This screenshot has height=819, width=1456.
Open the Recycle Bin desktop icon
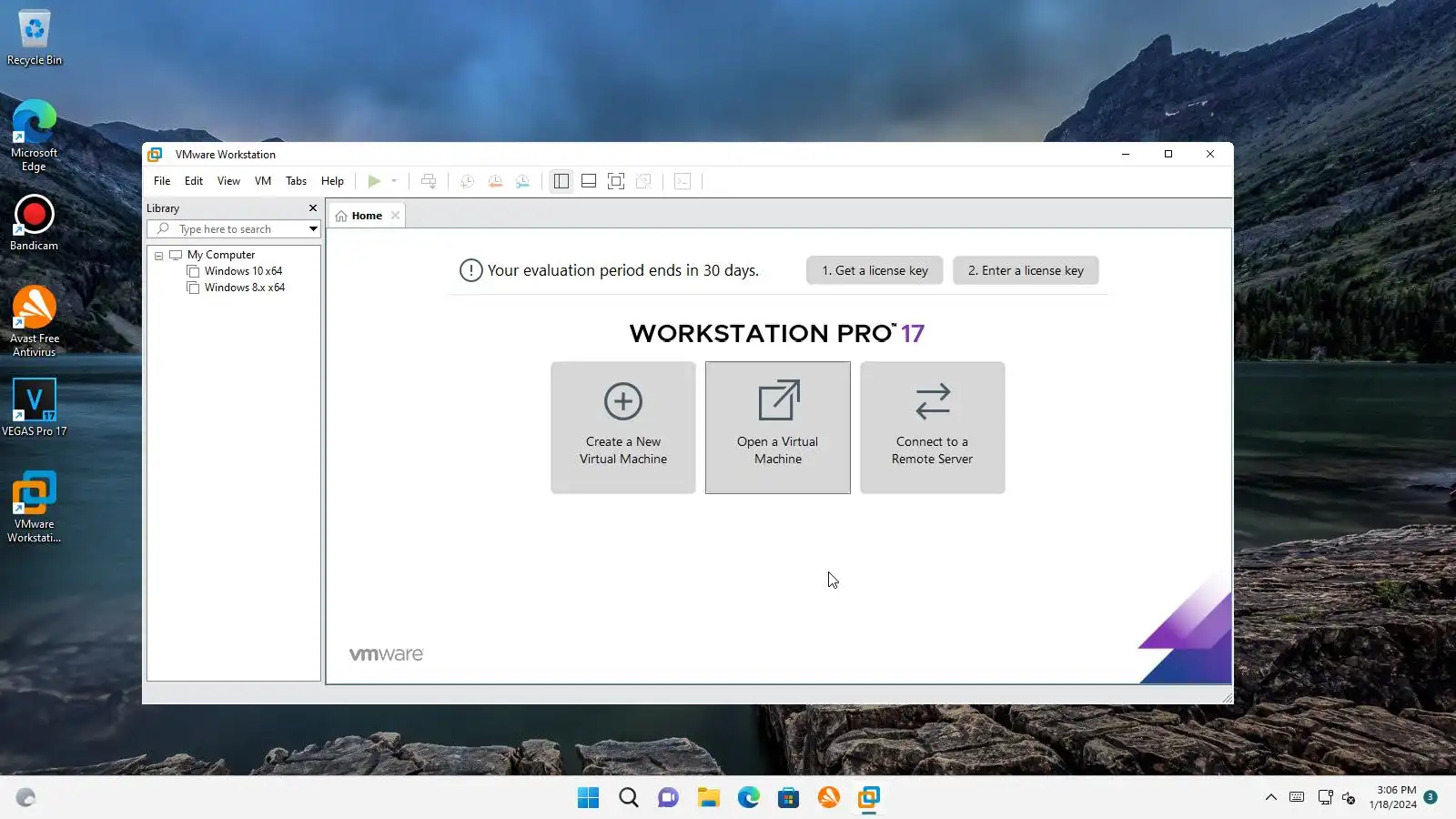click(x=35, y=38)
